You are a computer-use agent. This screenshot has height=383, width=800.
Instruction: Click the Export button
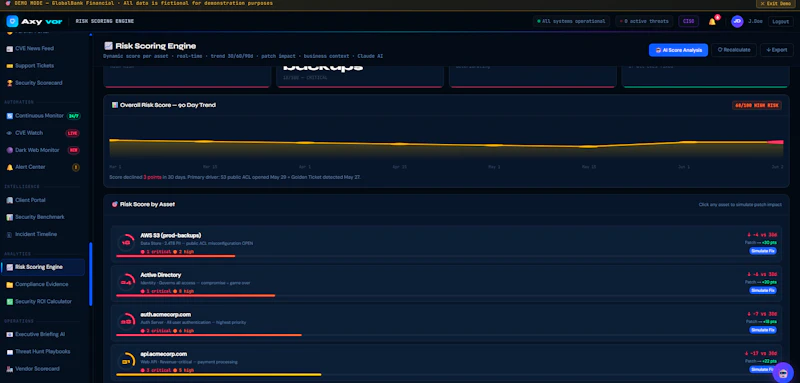point(777,50)
